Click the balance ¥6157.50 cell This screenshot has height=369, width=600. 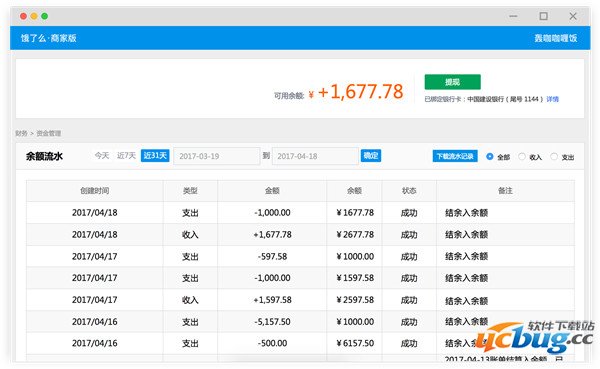coord(355,343)
